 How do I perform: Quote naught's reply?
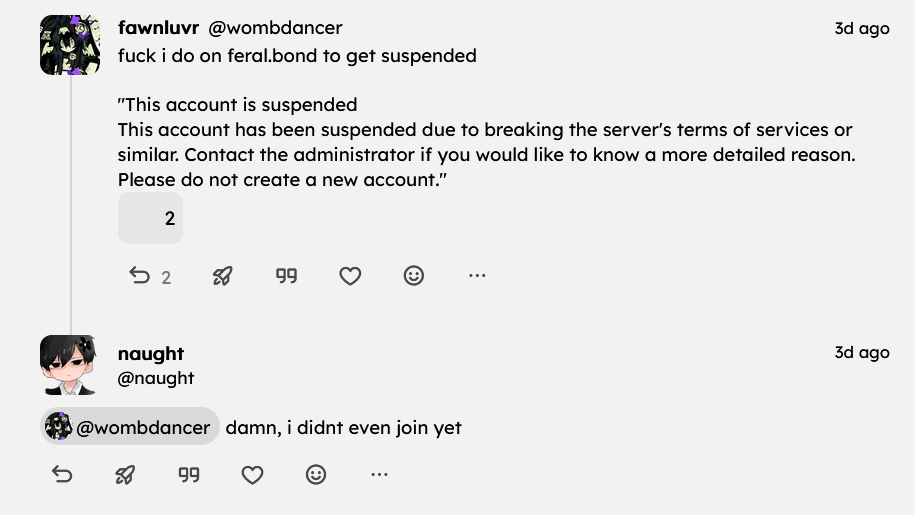click(188, 475)
